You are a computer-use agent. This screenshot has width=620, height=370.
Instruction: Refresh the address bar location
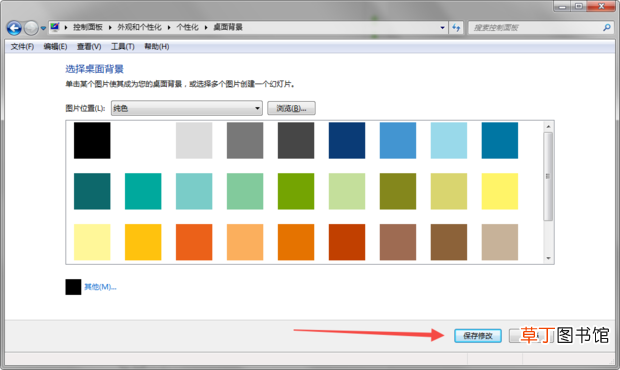click(x=456, y=28)
